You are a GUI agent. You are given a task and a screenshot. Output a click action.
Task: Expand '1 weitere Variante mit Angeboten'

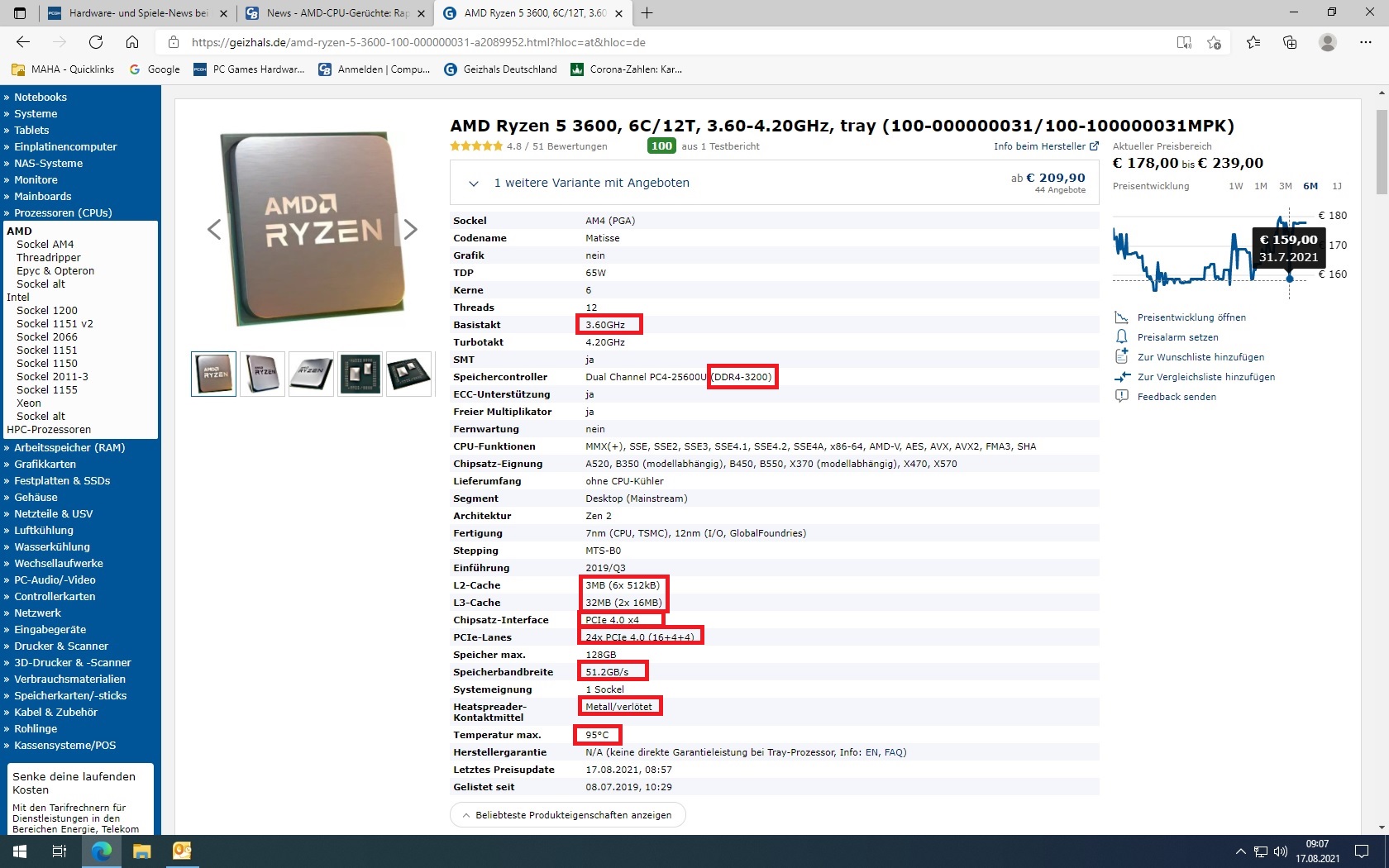coord(775,183)
